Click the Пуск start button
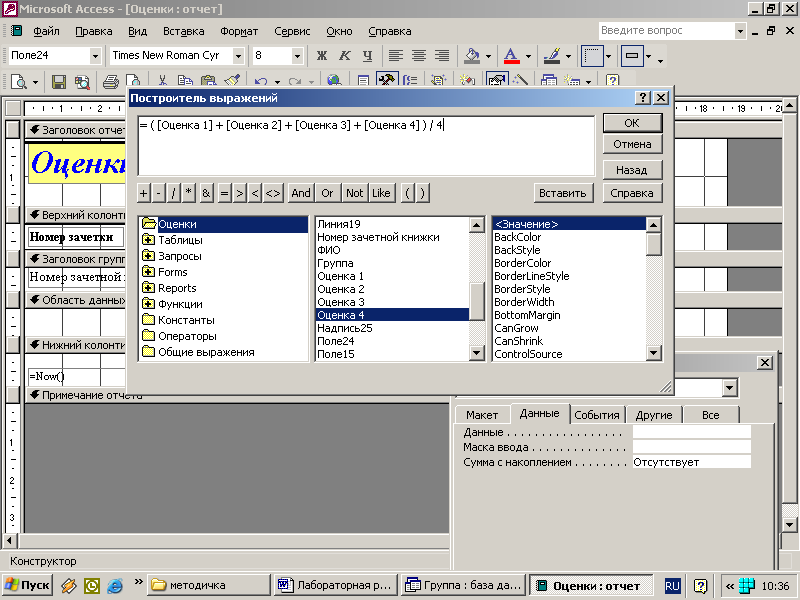The width and height of the screenshot is (800, 600). point(27,585)
